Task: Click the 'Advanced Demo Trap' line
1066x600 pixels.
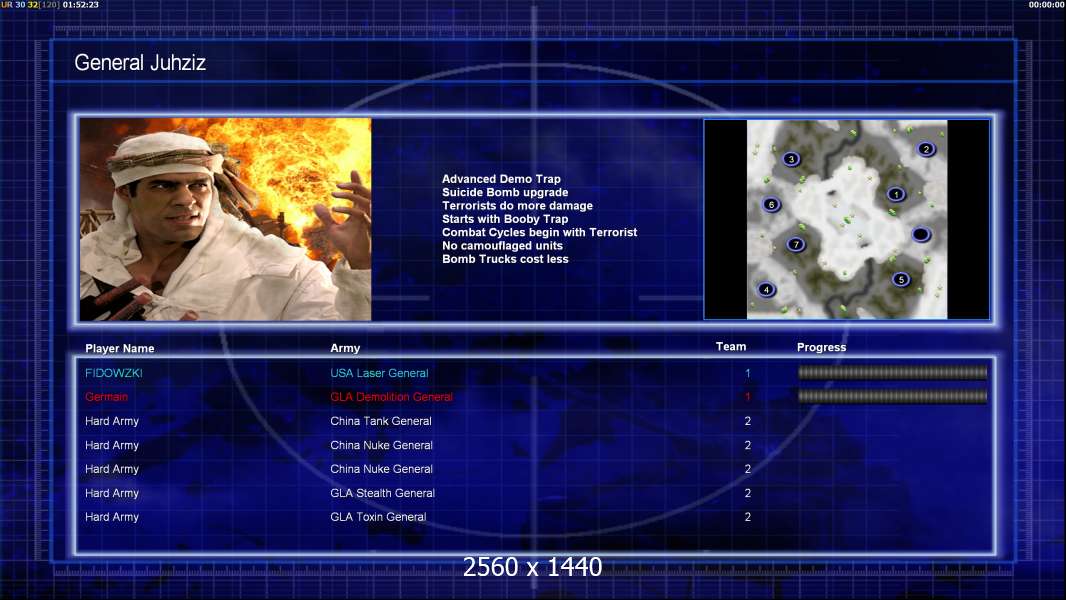Action: (x=501, y=179)
